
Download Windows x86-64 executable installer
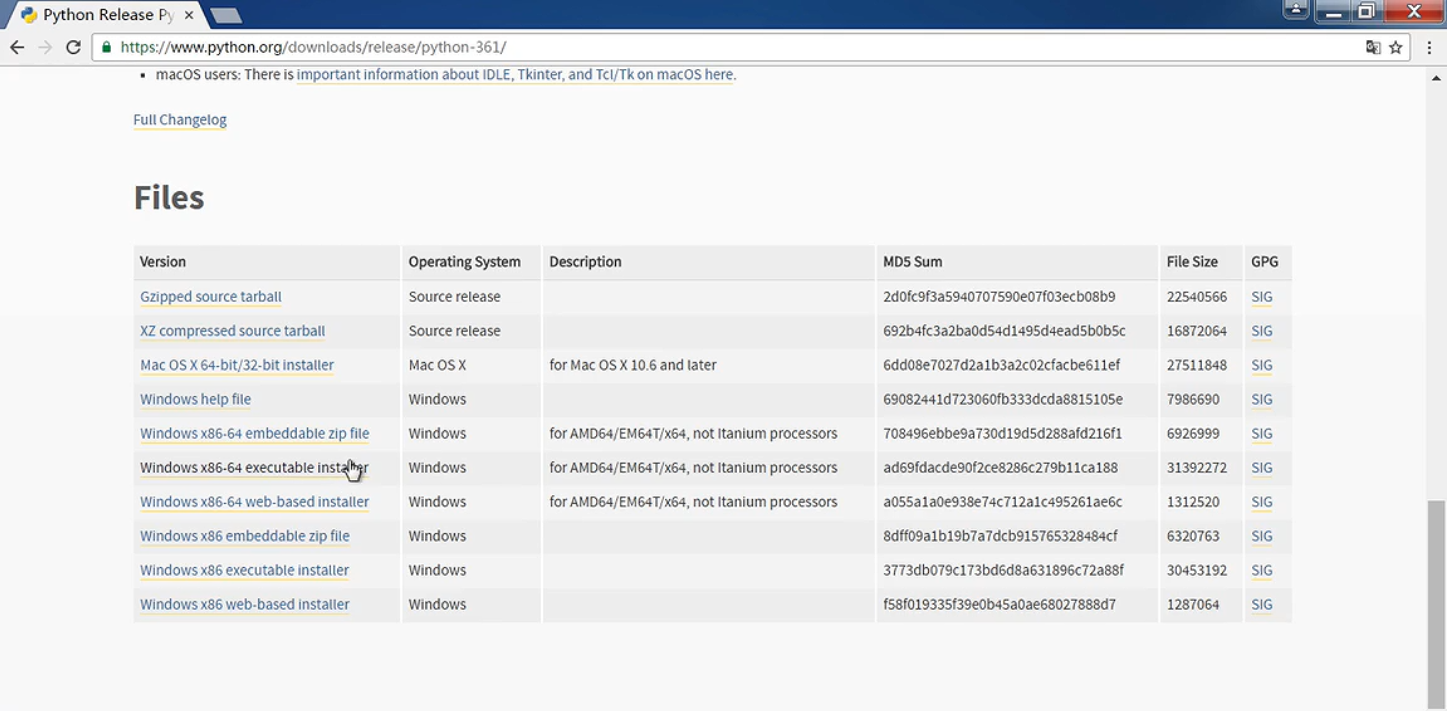click(254, 468)
